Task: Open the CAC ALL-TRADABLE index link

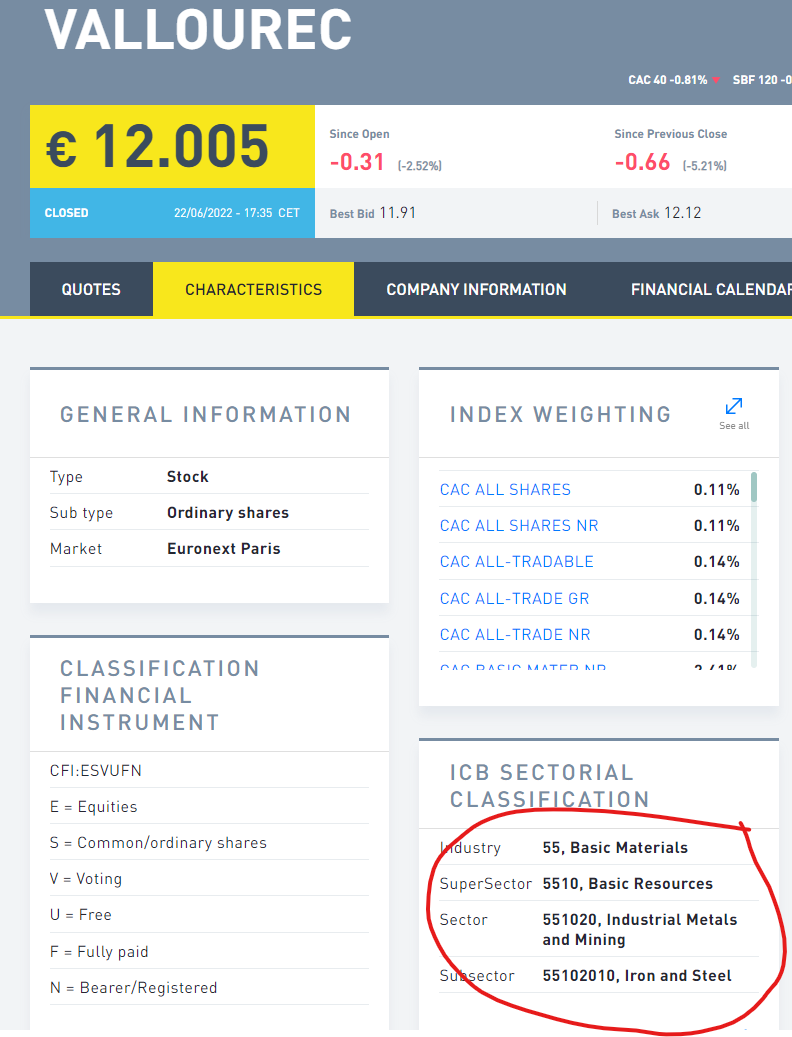Action: 516,561
